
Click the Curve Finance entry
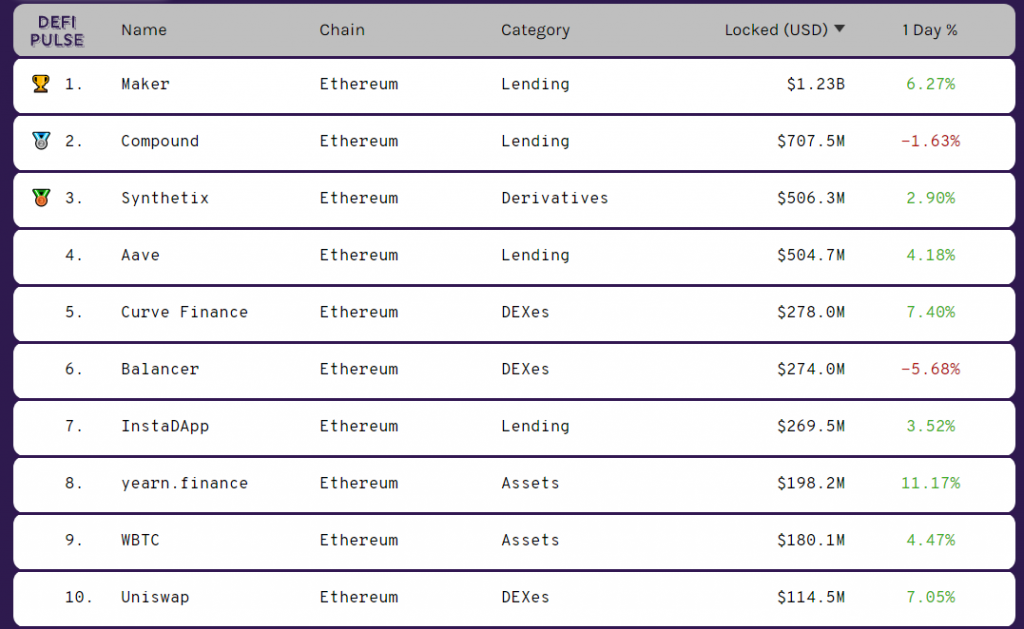[x=184, y=312]
